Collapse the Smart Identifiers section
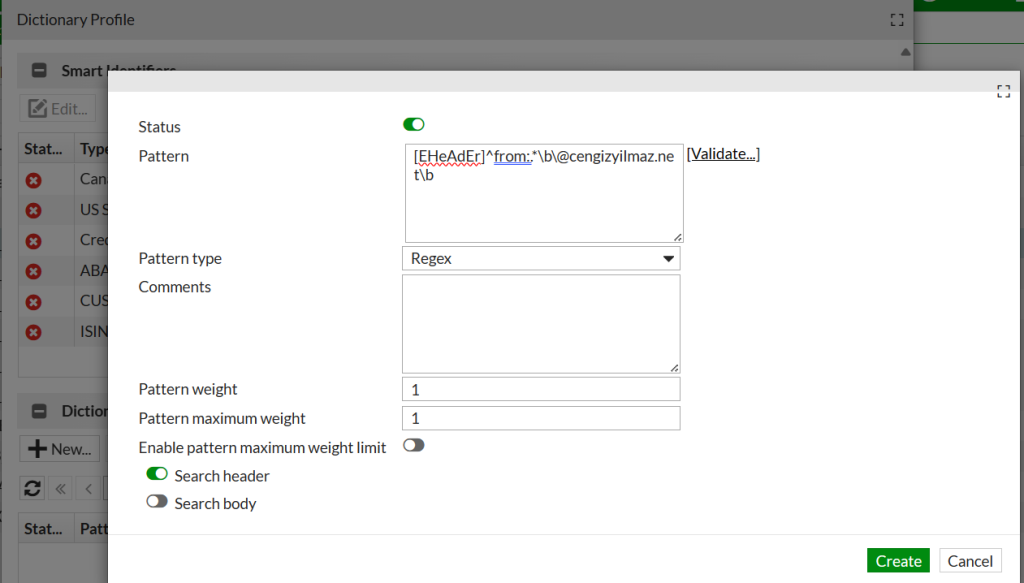Image resolution: width=1024 pixels, height=583 pixels. click(39, 71)
